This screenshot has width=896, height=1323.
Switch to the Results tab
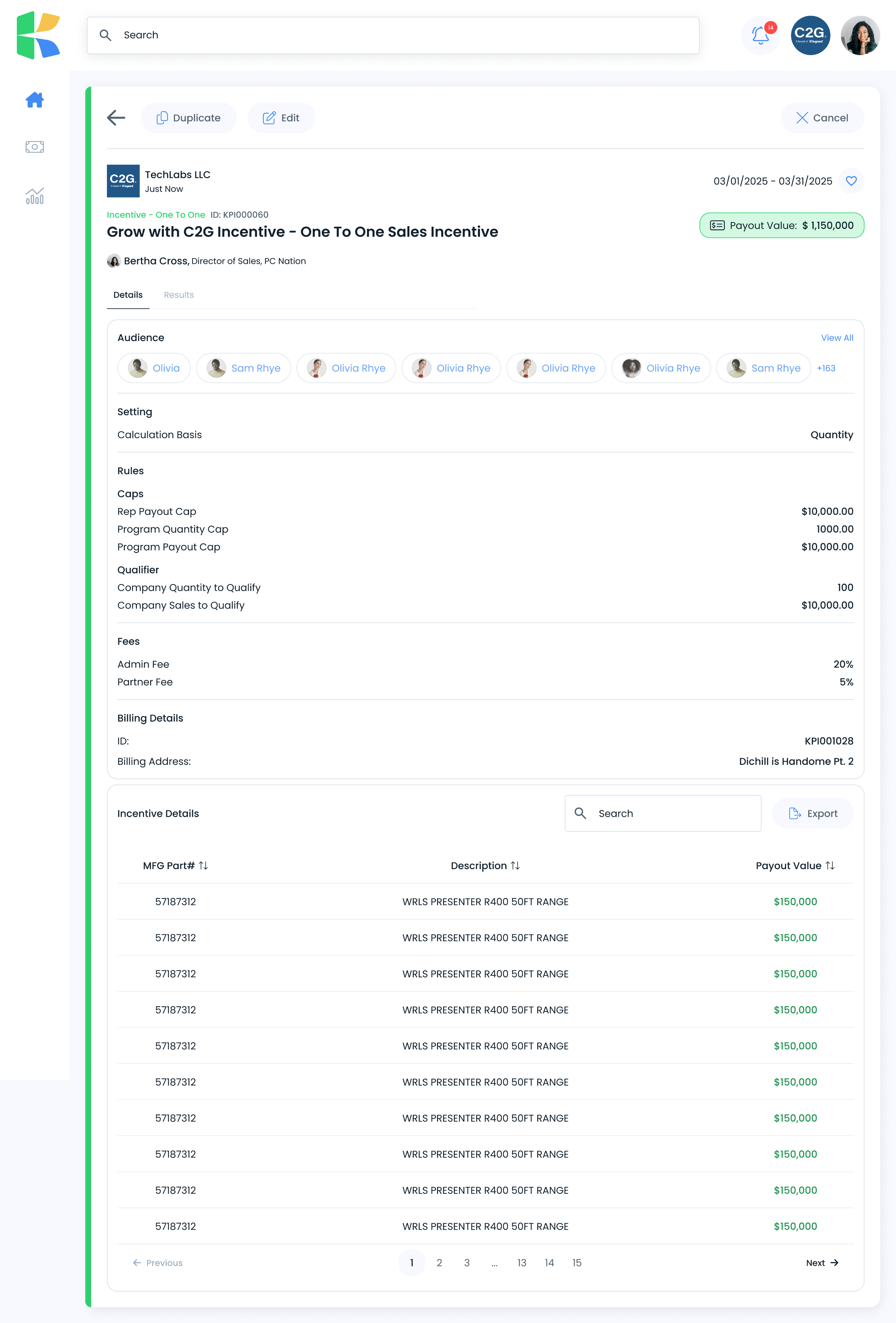click(x=179, y=295)
